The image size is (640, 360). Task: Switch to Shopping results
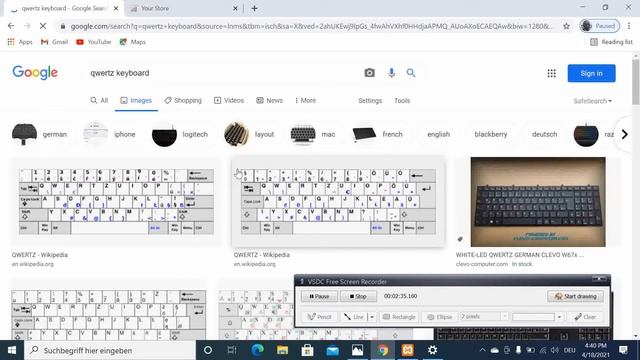point(183,100)
